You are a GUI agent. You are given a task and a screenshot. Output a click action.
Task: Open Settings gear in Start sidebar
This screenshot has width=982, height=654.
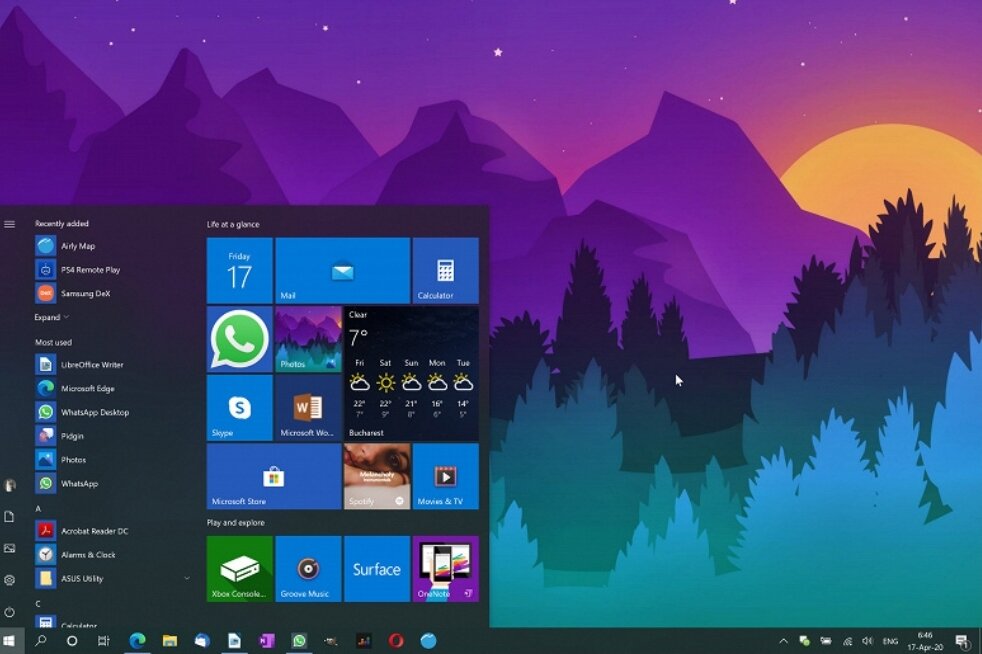click(9, 580)
